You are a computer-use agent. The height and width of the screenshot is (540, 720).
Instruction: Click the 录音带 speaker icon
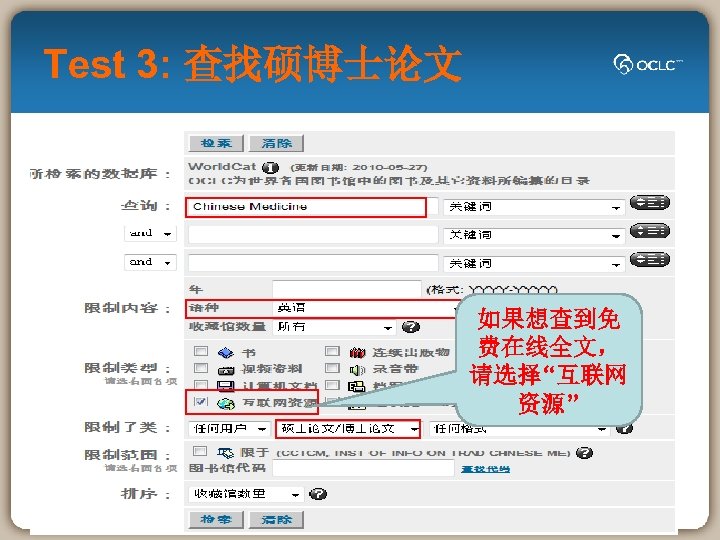click(x=357, y=370)
